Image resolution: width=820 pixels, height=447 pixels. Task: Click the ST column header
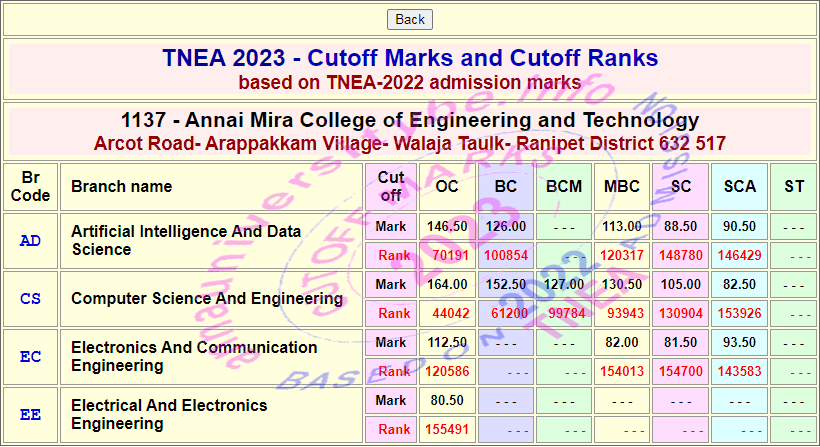[x=793, y=187]
